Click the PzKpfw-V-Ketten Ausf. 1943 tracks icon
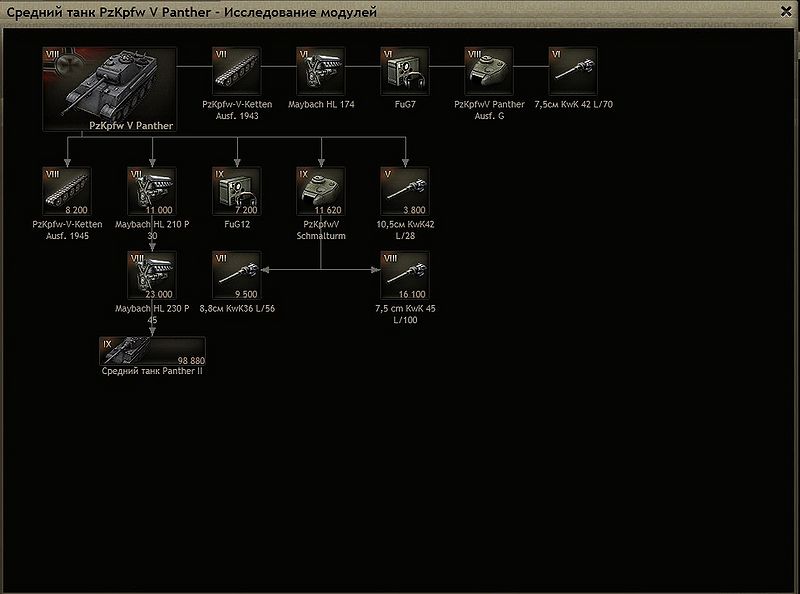The width and height of the screenshot is (800, 594). (237, 71)
